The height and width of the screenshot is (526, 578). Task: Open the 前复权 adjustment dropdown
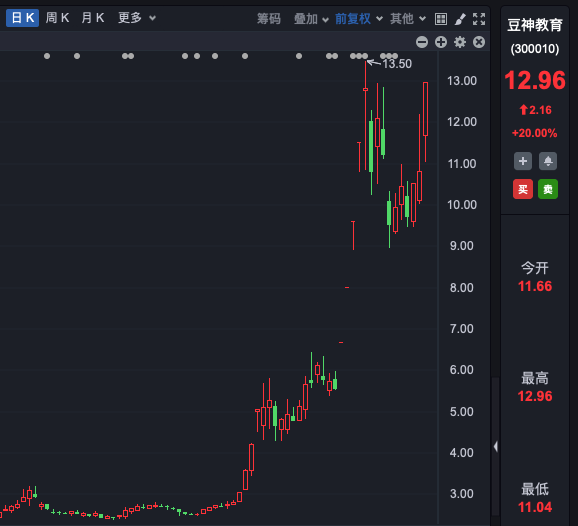coord(359,19)
